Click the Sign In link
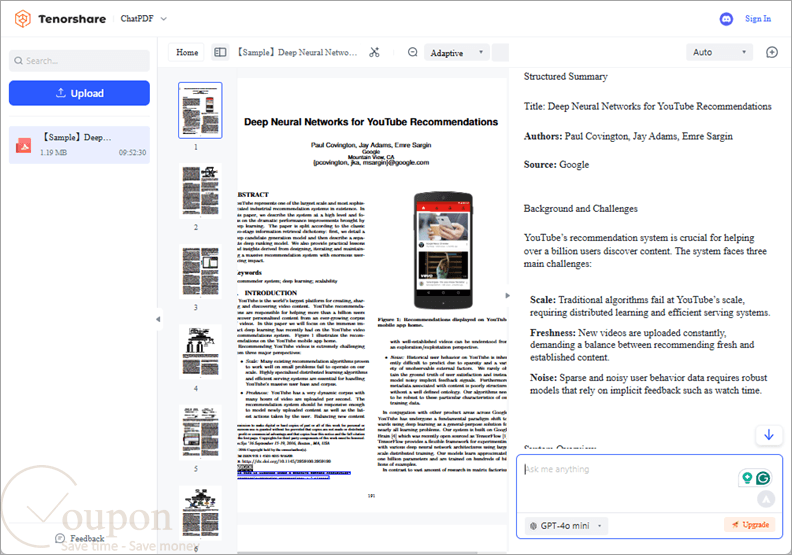 pyautogui.click(x=758, y=19)
